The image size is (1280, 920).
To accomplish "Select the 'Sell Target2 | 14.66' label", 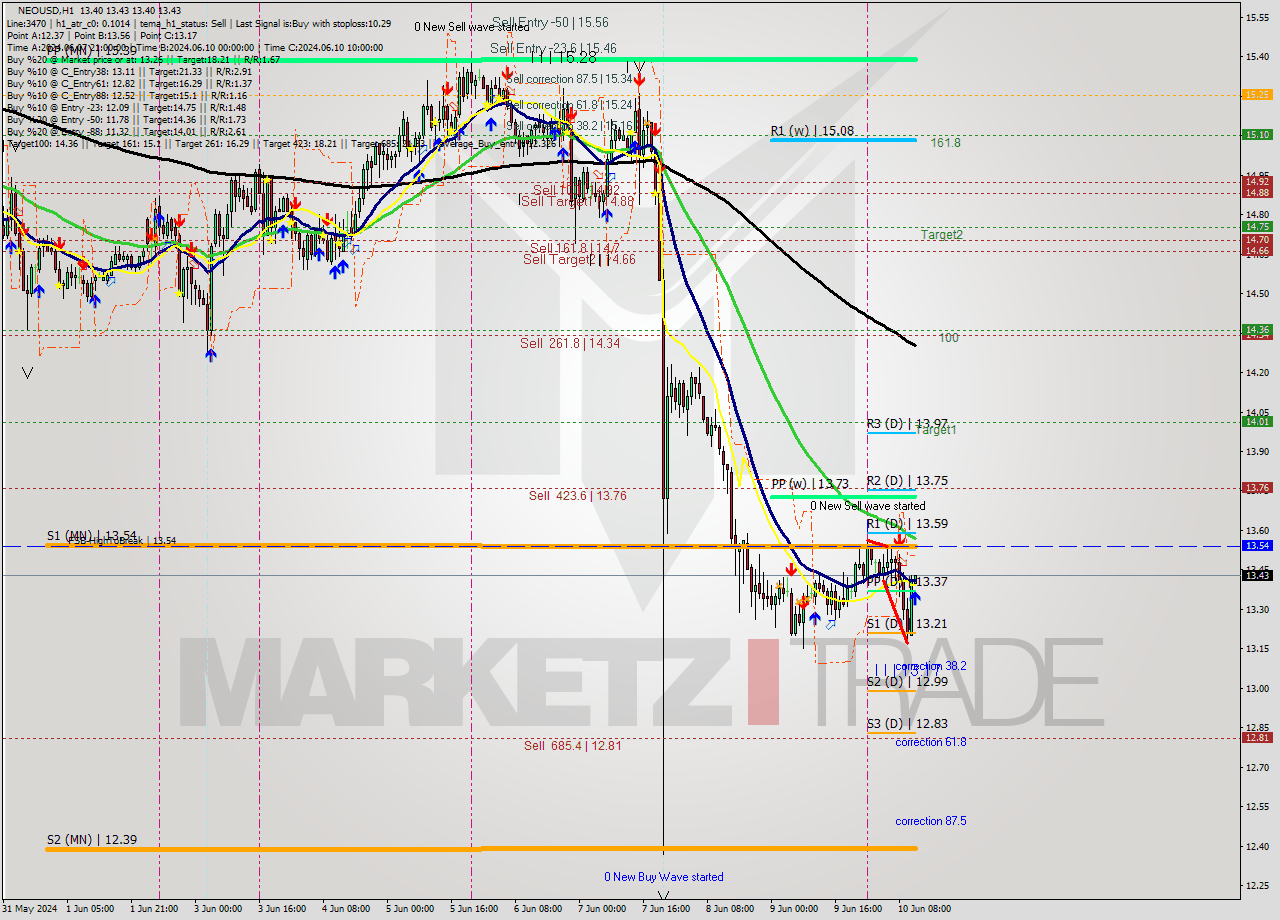I will [579, 259].
